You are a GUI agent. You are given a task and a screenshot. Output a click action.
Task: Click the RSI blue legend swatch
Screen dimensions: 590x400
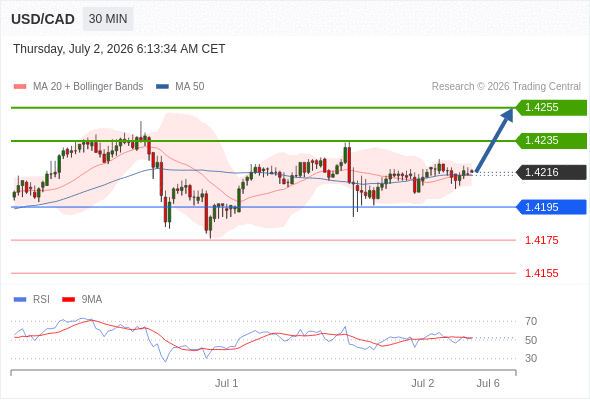pos(20,300)
